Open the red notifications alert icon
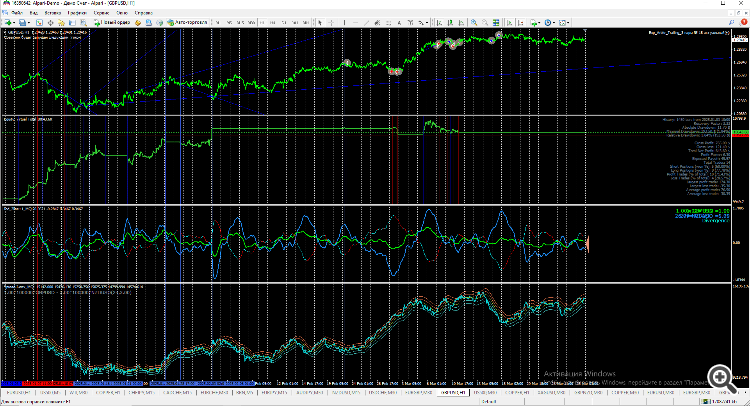750x406 pixels. click(x=743, y=22)
